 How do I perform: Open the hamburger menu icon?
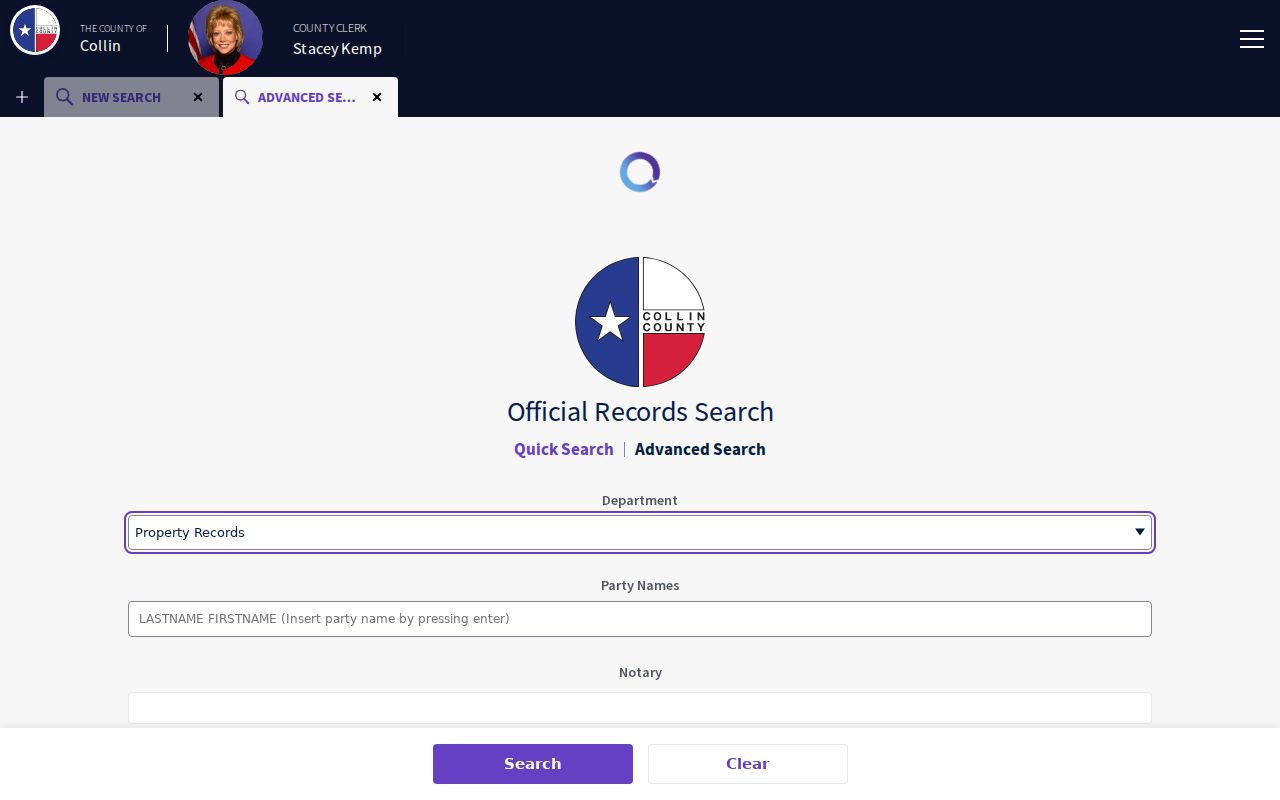pyautogui.click(x=1252, y=39)
